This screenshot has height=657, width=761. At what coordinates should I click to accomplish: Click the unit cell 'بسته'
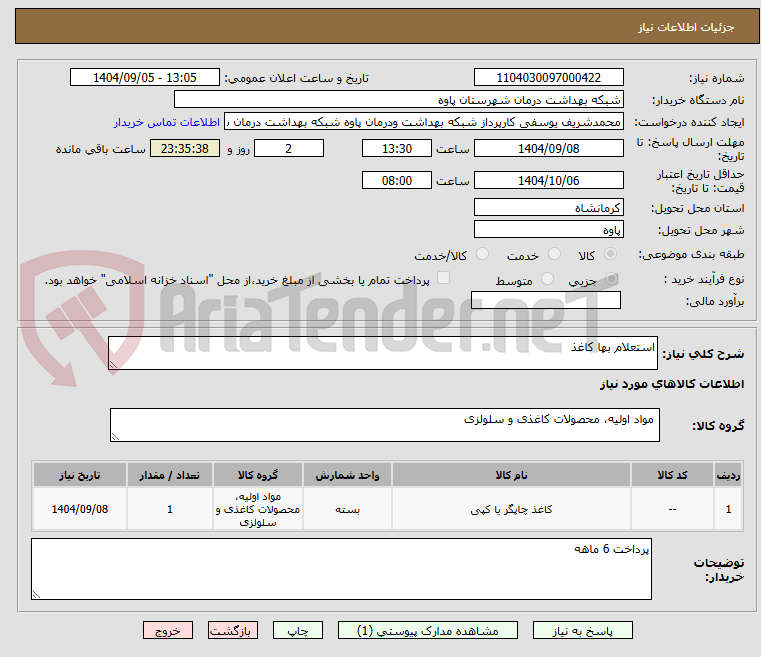point(347,509)
